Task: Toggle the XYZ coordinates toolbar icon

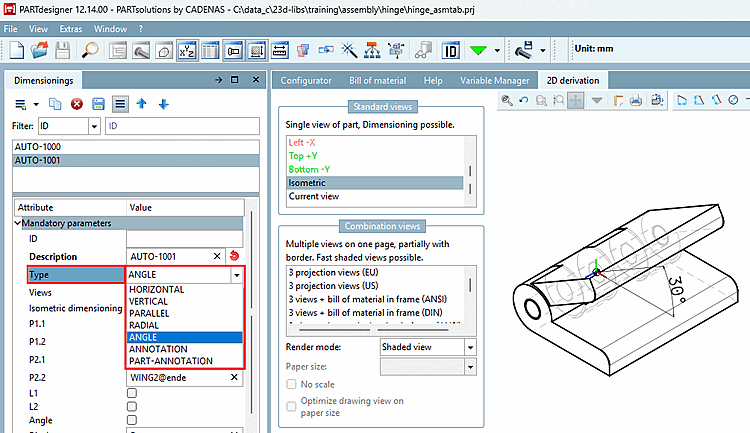Action: [x=187, y=50]
